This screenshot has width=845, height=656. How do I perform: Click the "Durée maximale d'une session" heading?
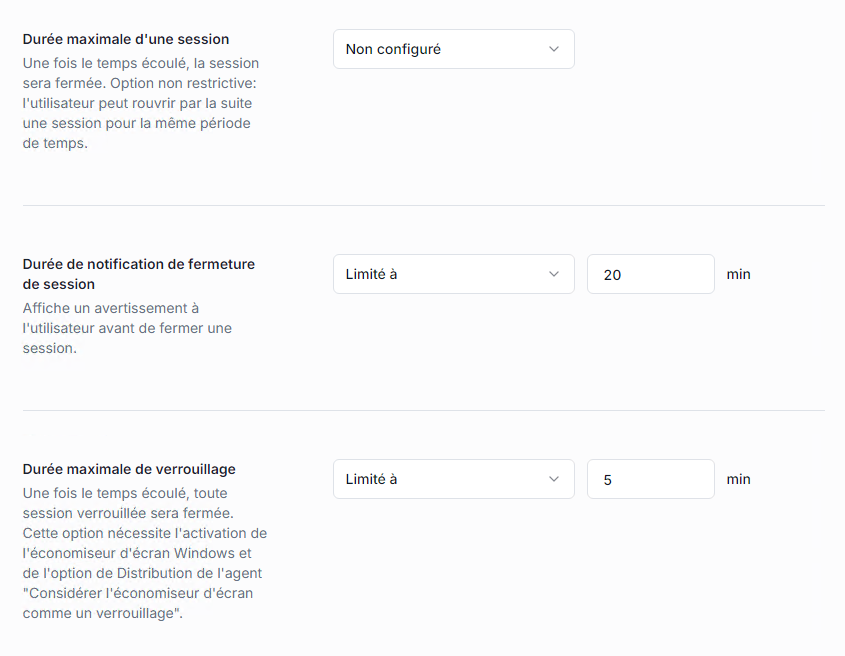click(x=126, y=39)
